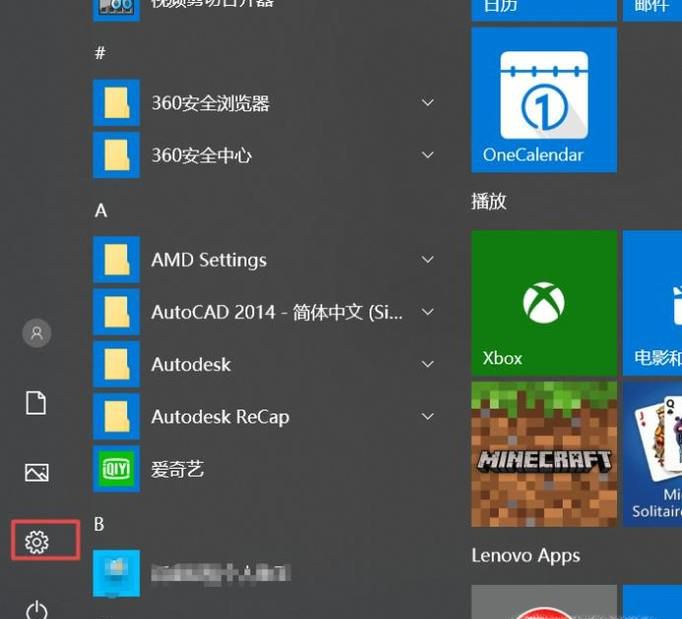Select the Autodesk ReCap label text
Image resolution: width=682 pixels, height=619 pixels.
click(220, 417)
